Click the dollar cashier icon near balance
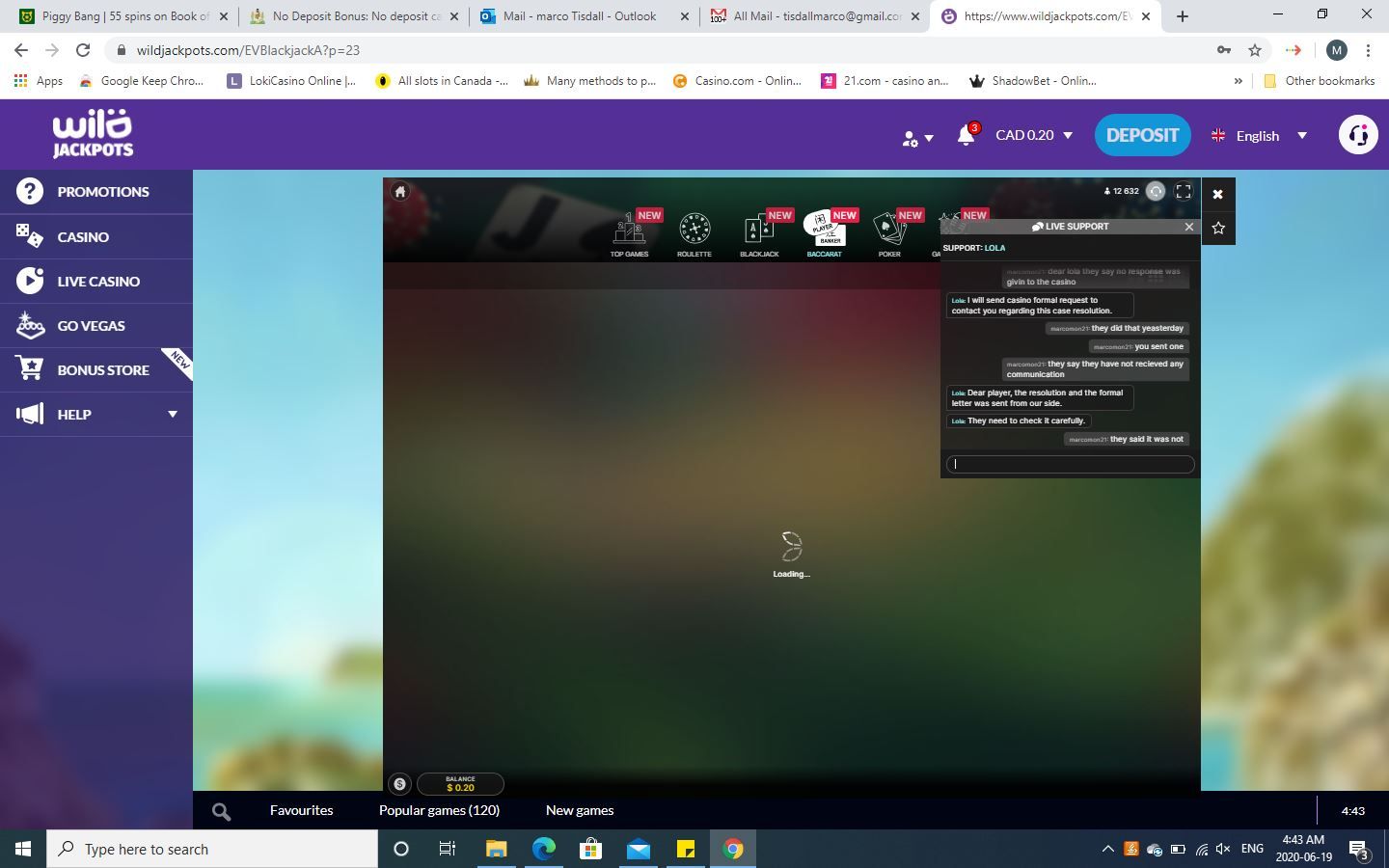The image size is (1389, 868). point(399,784)
